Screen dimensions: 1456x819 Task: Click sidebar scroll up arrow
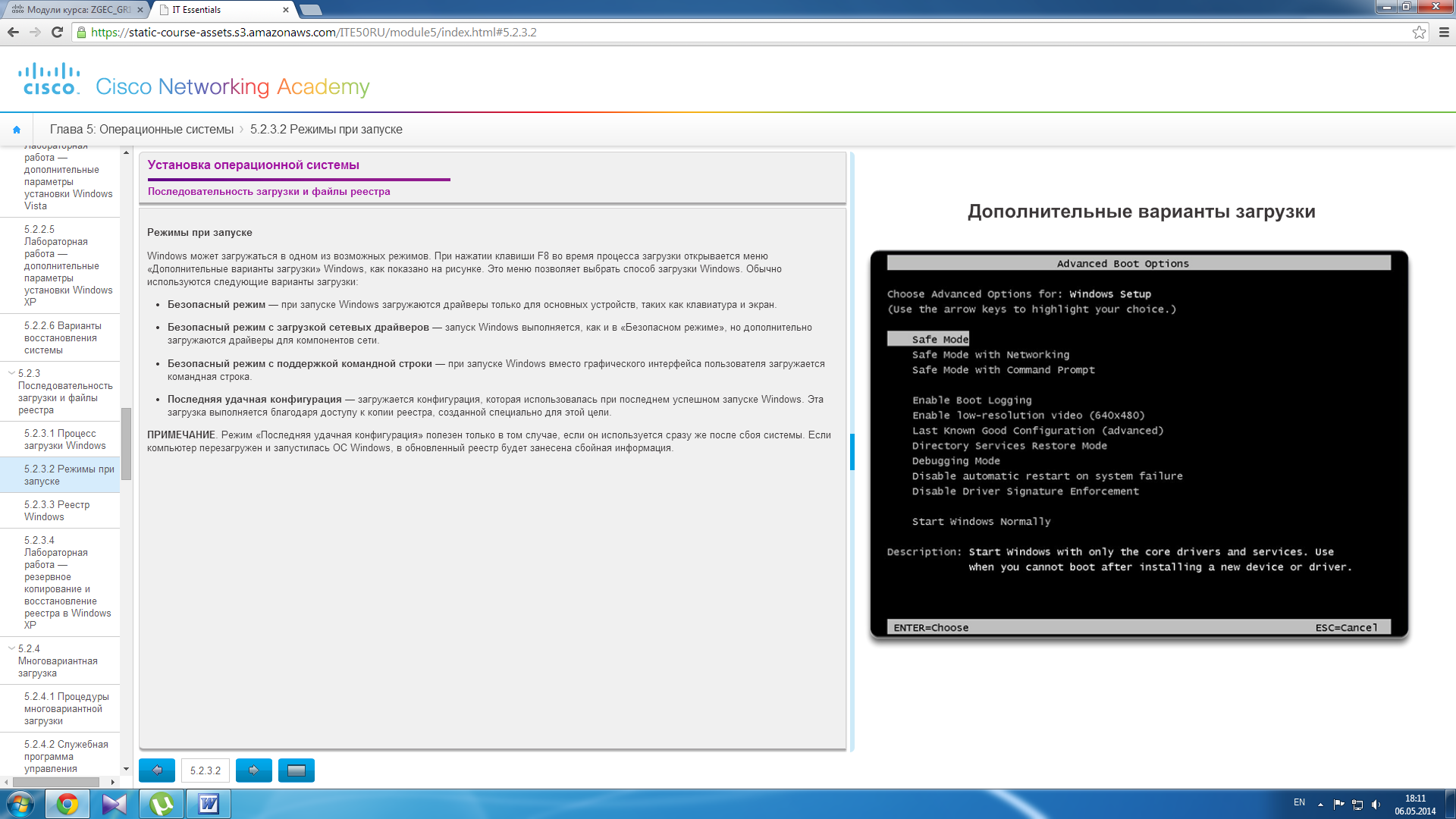[x=126, y=152]
